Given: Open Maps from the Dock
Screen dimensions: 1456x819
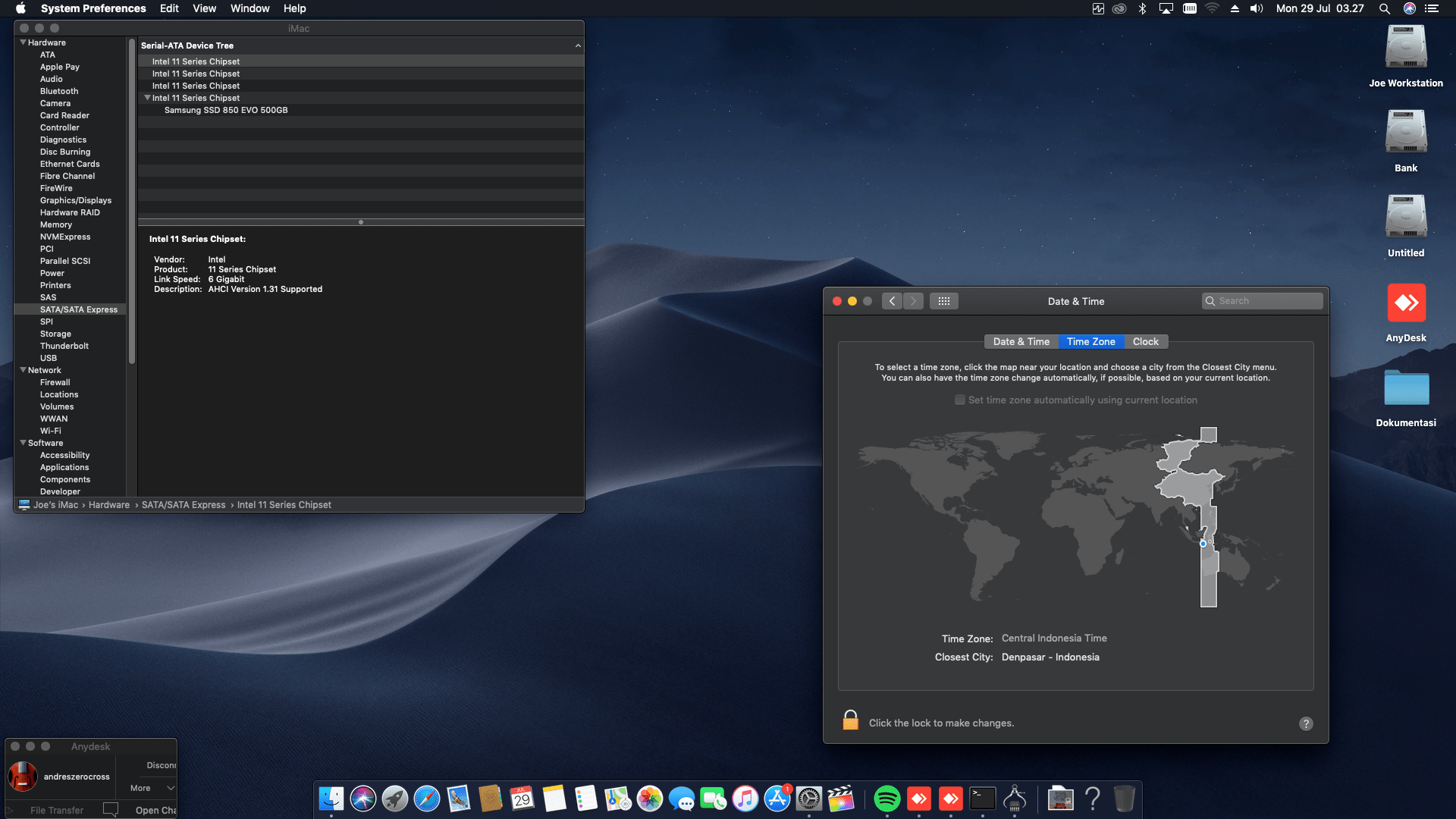Looking at the screenshot, I should click(x=618, y=799).
